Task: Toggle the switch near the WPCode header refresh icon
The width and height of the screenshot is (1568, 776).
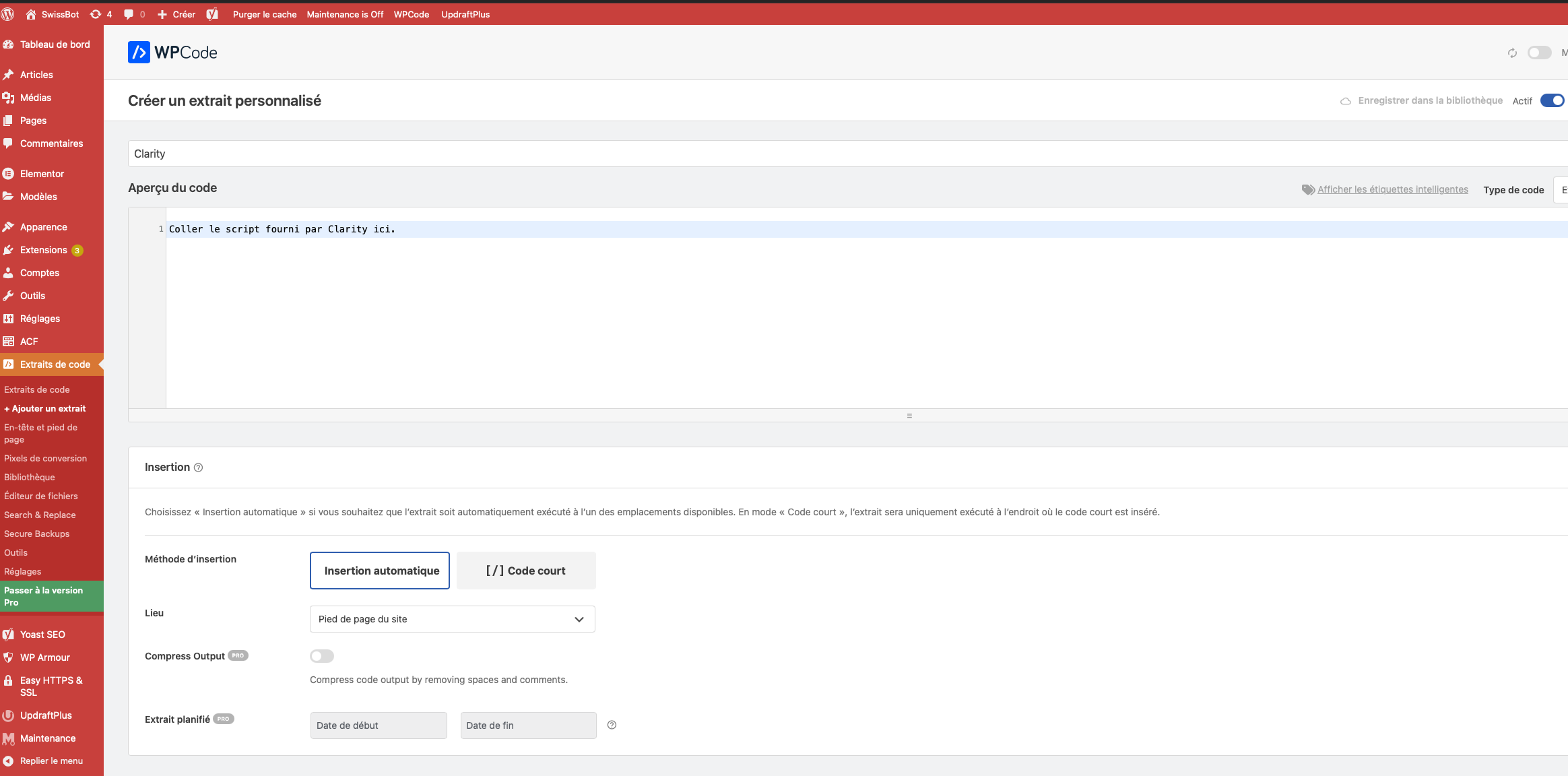Action: [x=1540, y=52]
